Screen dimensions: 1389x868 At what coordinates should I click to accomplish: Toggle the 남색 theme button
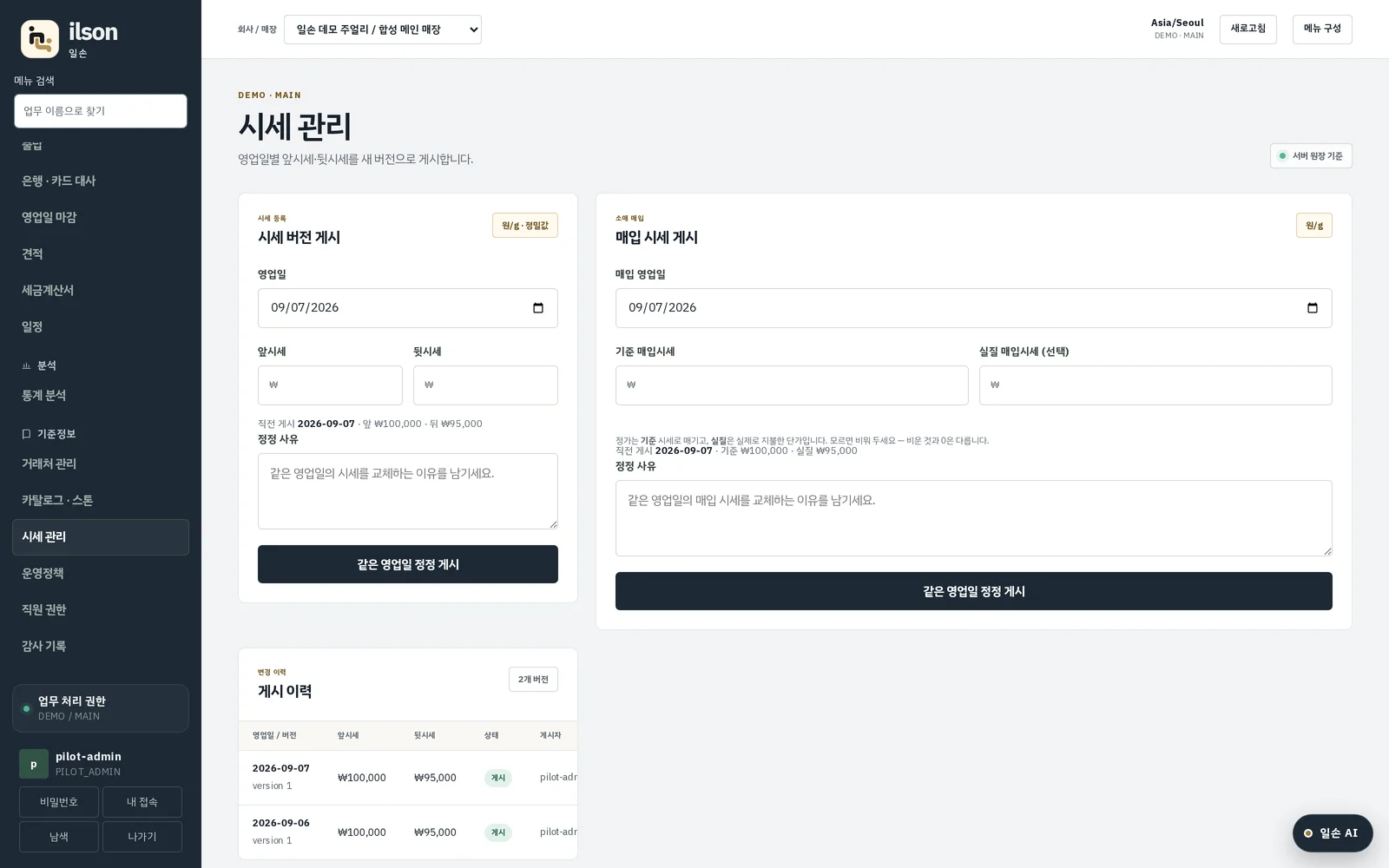click(x=59, y=837)
